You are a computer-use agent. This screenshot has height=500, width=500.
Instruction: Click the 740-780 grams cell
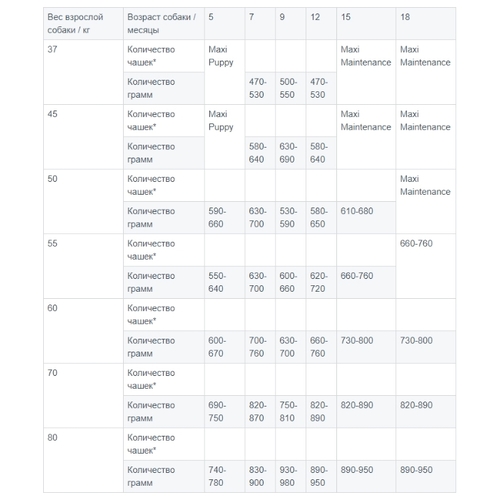[x=225, y=476]
